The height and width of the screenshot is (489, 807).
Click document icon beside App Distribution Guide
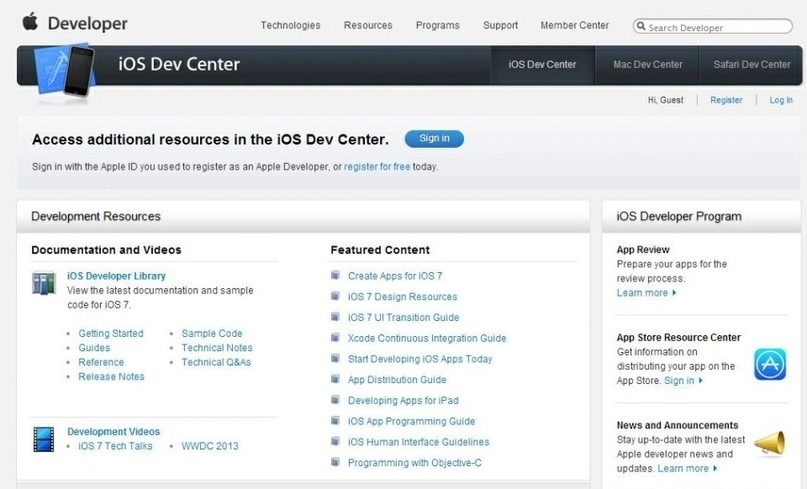pyautogui.click(x=335, y=379)
